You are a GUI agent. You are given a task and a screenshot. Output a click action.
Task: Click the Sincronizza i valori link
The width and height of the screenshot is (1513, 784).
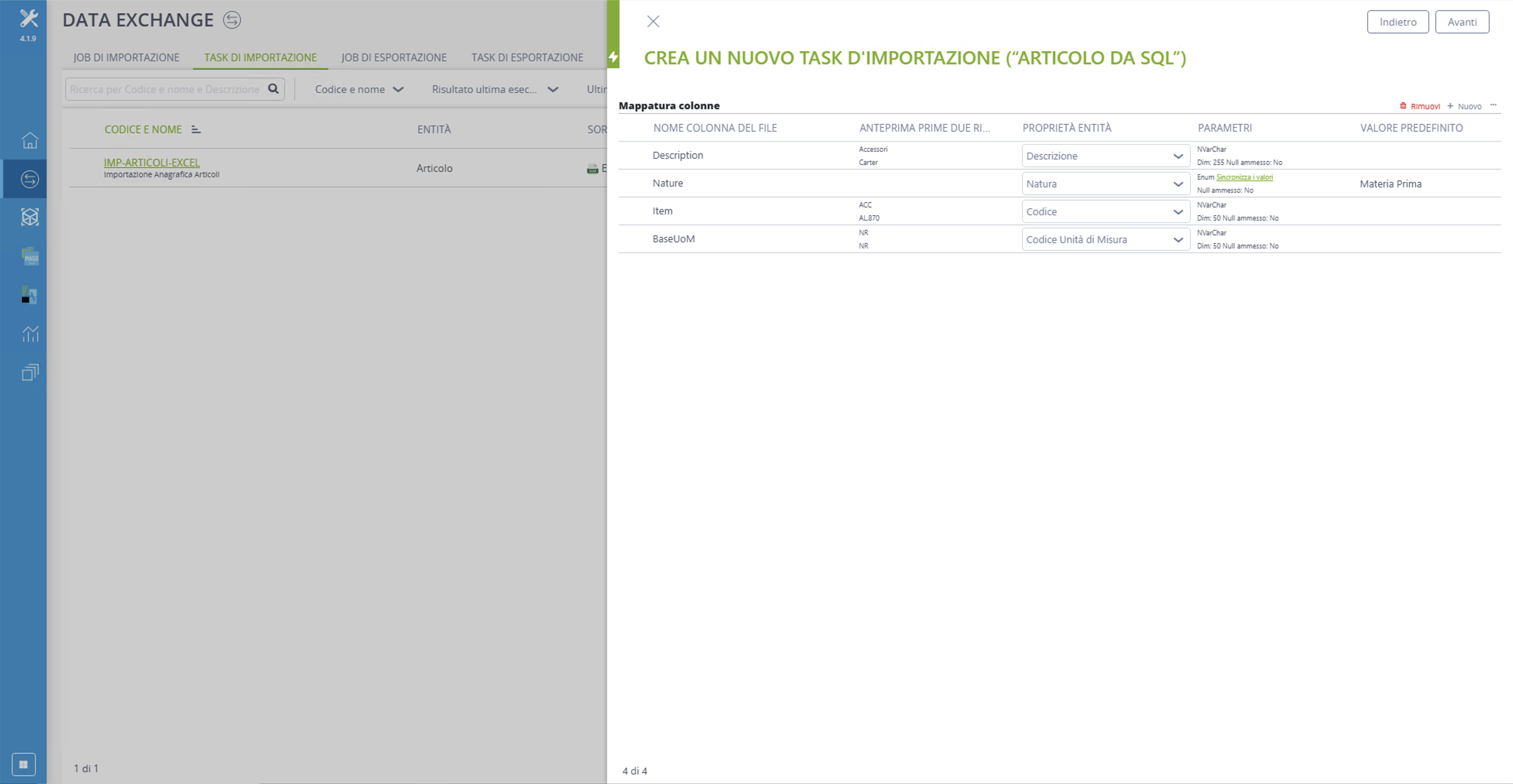1244,177
